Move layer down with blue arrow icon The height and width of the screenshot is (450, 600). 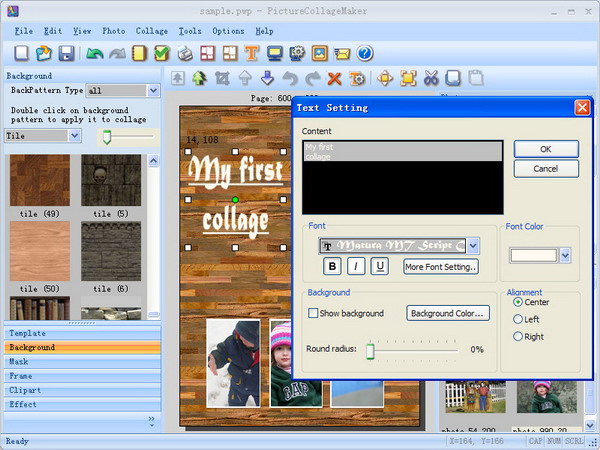click(267, 78)
